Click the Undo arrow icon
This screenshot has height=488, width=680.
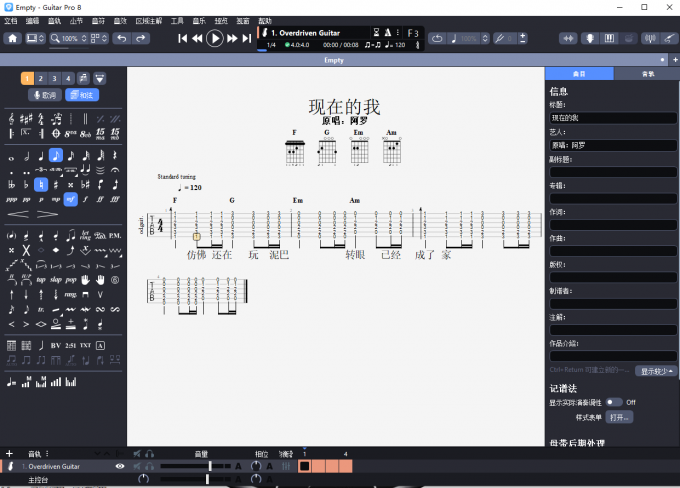(x=121, y=38)
